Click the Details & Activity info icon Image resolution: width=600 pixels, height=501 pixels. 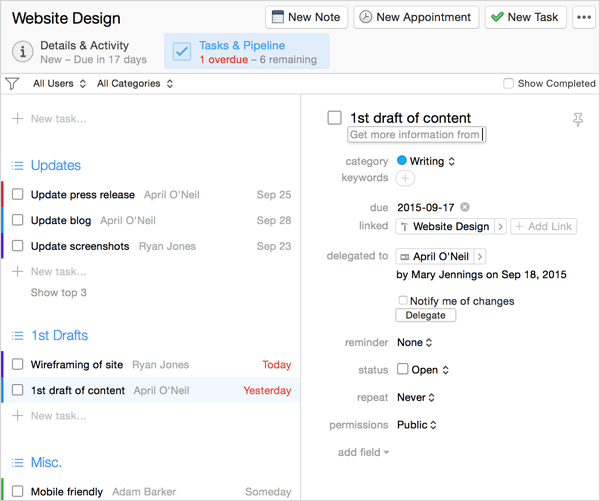[23, 52]
